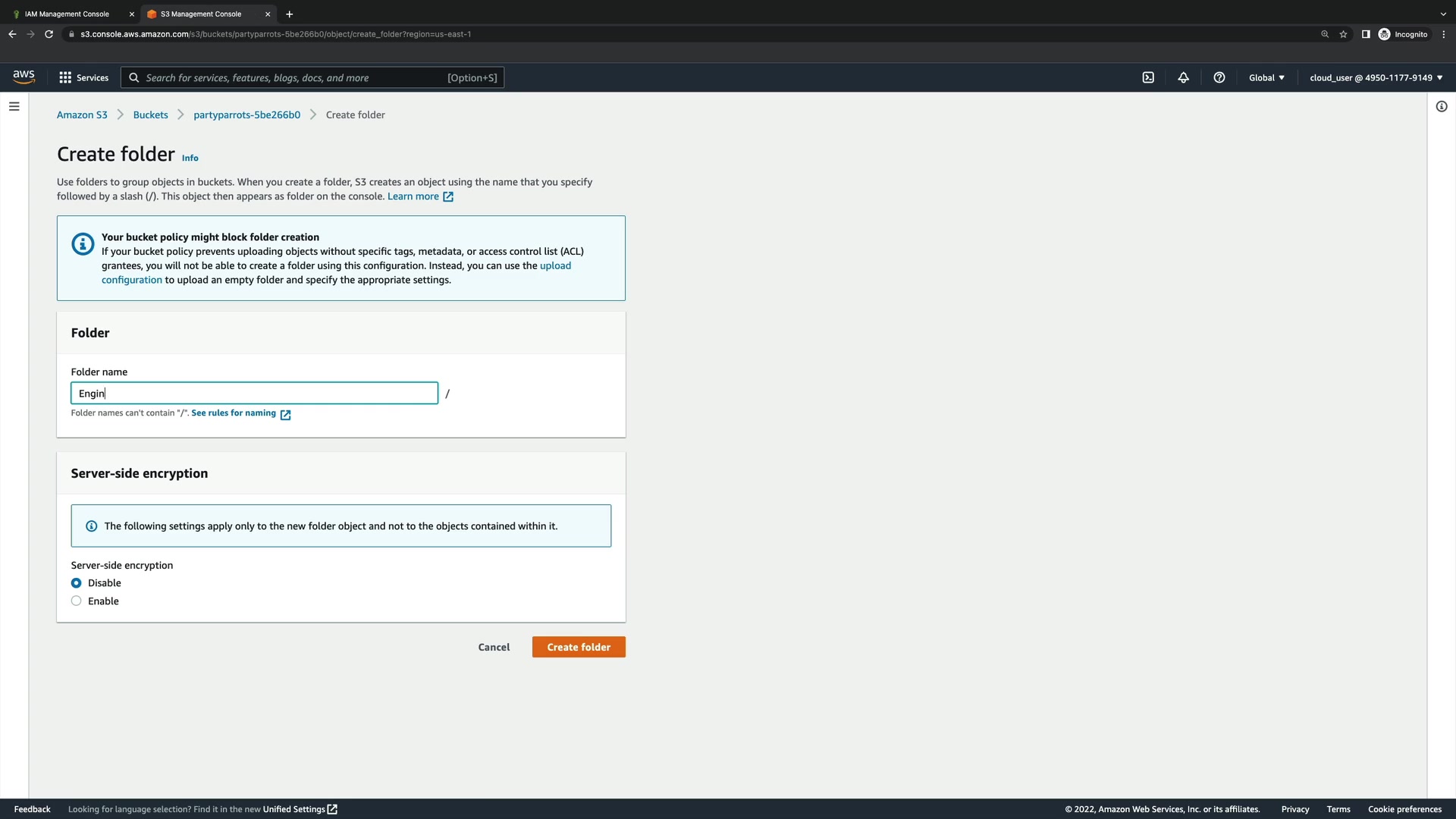
Task: Bookmark page with star icon
Action: pos(1343,34)
